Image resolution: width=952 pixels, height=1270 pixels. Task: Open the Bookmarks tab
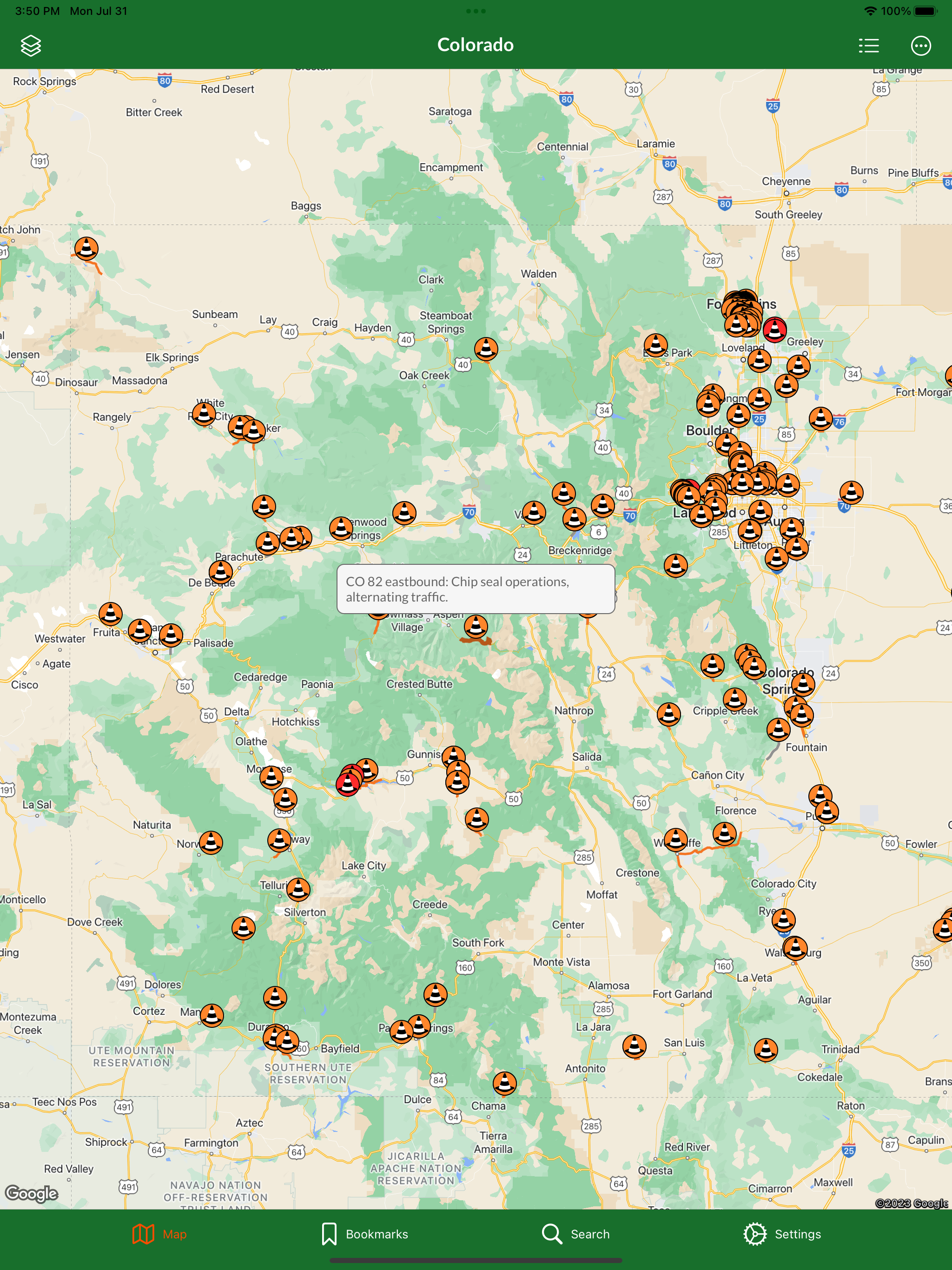point(364,1234)
